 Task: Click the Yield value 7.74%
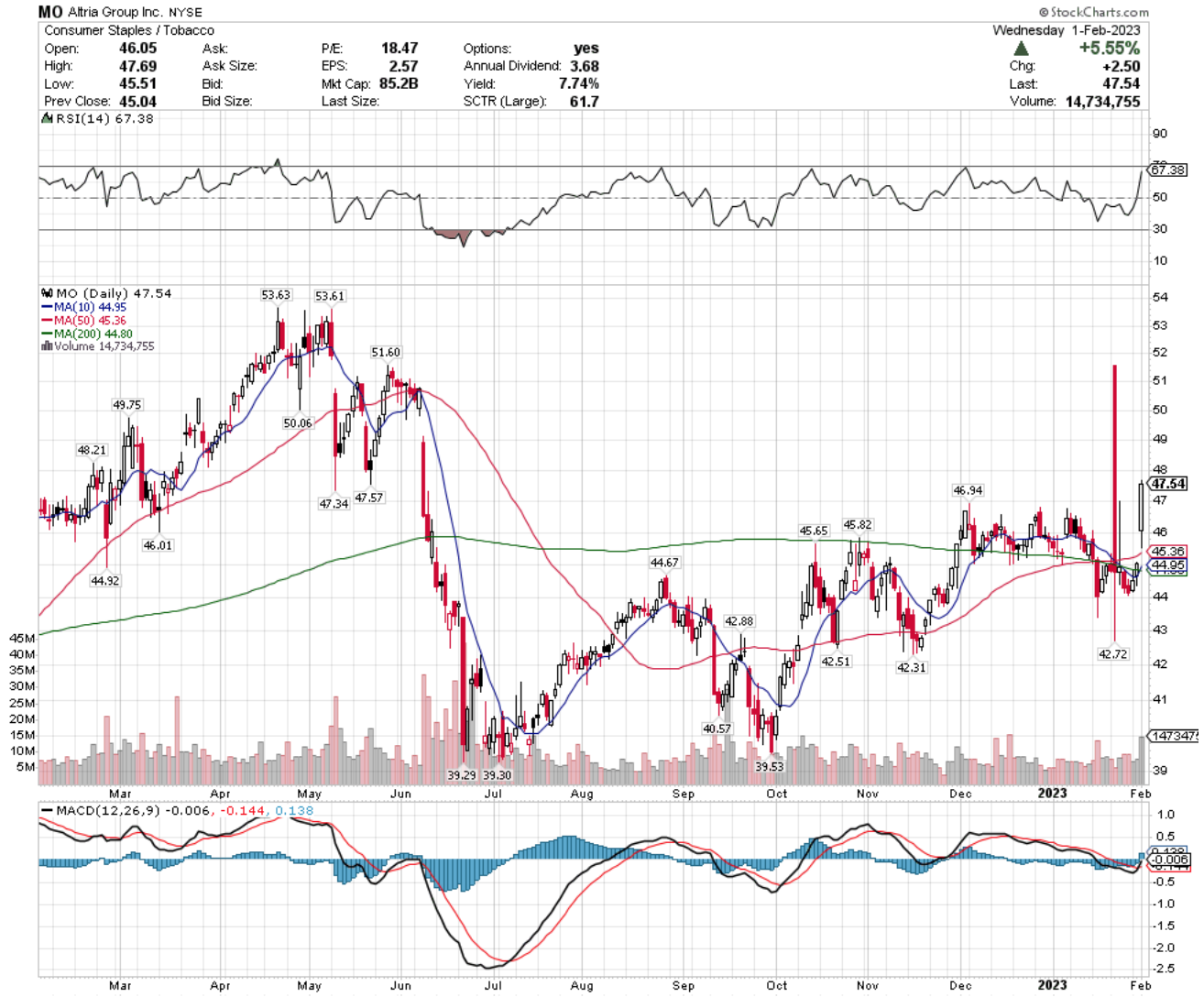pyautogui.click(x=579, y=83)
